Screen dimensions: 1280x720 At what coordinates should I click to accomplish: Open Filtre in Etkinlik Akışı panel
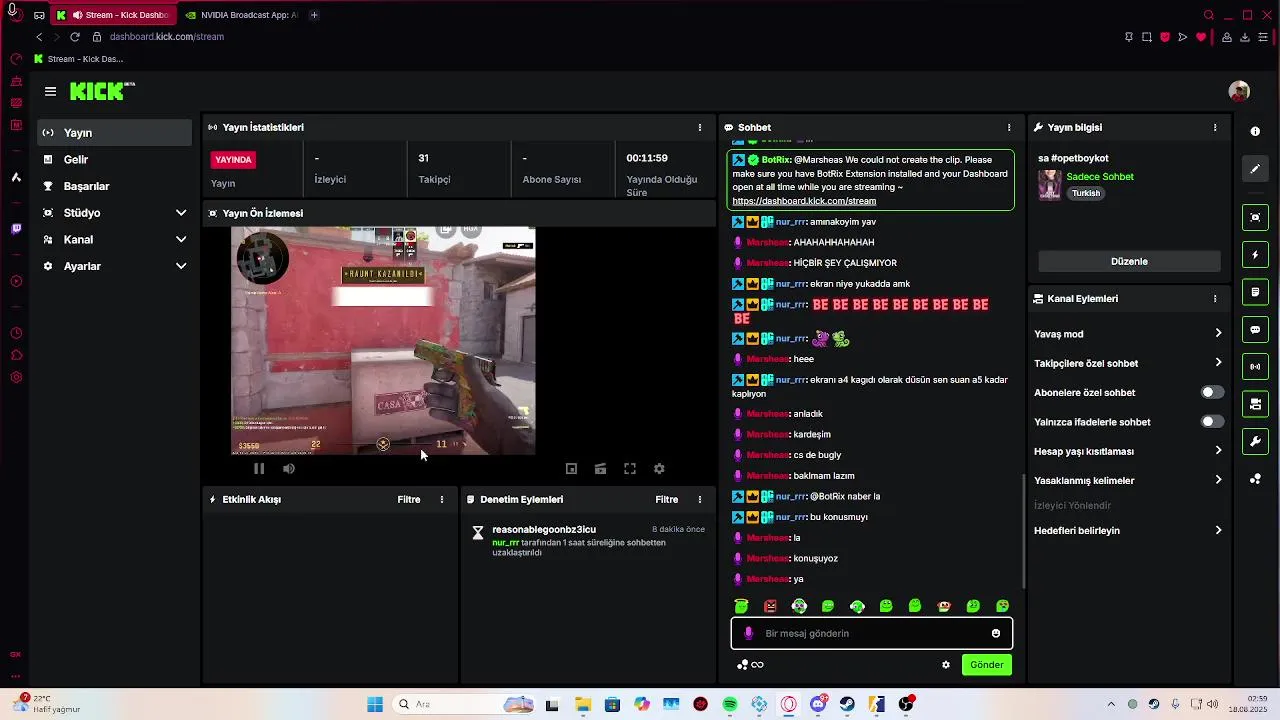click(x=409, y=499)
